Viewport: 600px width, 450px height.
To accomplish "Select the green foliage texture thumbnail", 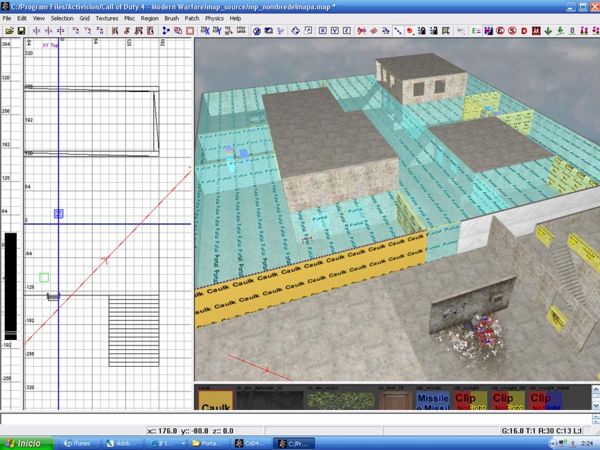I will click(340, 400).
